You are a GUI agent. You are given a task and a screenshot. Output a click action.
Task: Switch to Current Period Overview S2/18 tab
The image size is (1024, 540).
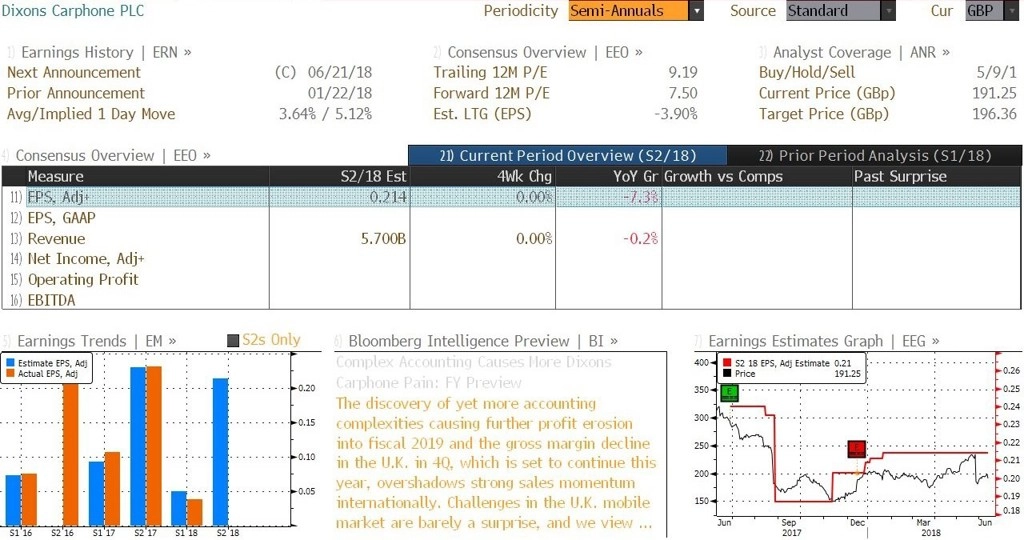pyautogui.click(x=568, y=155)
